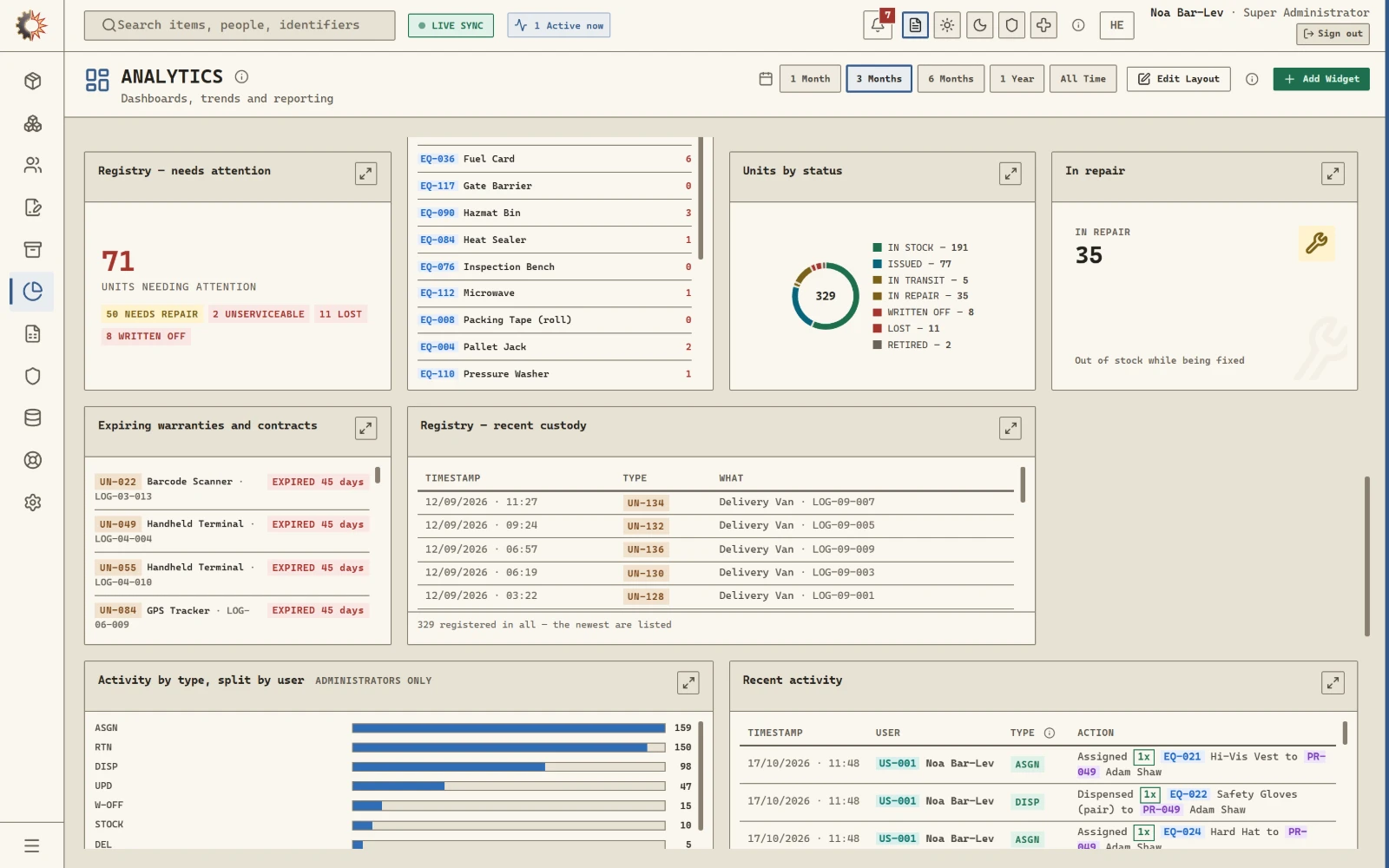Viewport: 1389px width, 868px height.
Task: Click the IN STOCK legend color swatch
Action: [x=878, y=247]
